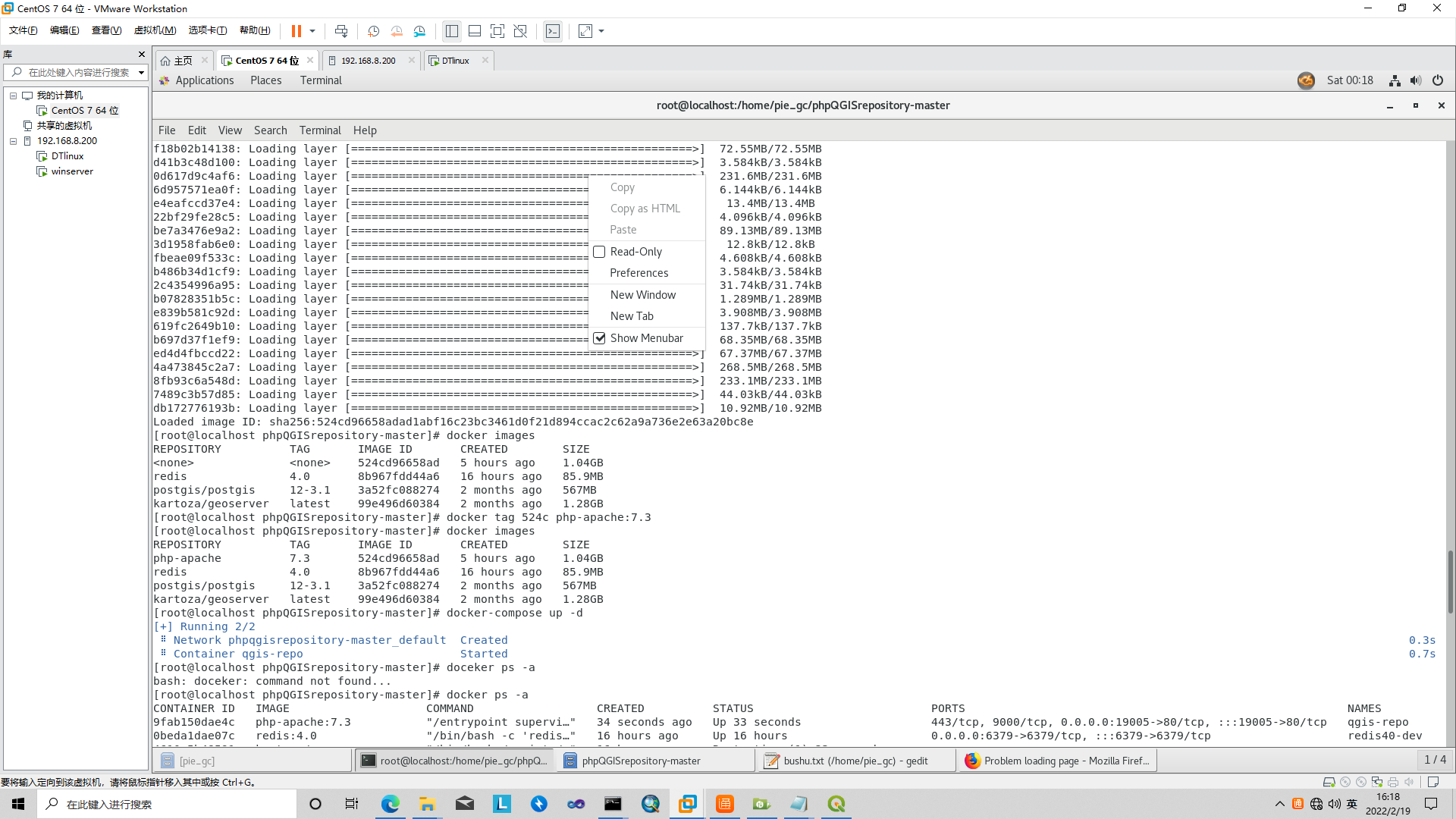Switch to the DTlinux tab
Screen dimensions: 1456x819
click(x=456, y=60)
